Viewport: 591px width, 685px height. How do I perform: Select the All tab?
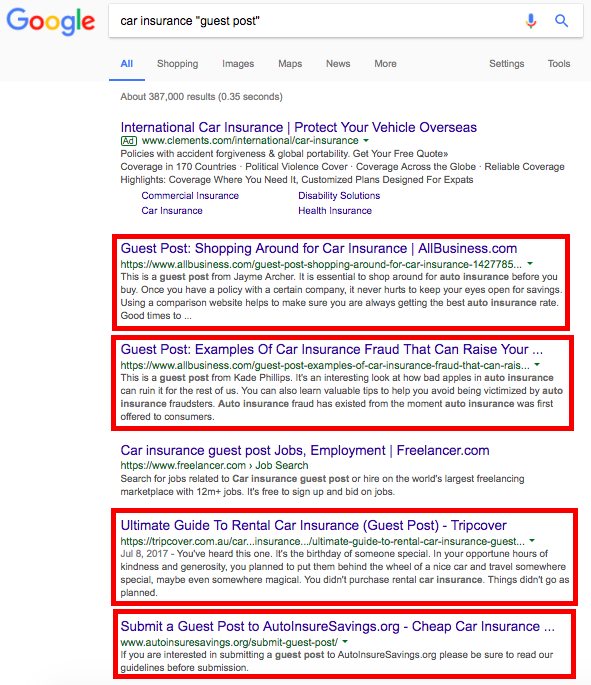point(127,64)
